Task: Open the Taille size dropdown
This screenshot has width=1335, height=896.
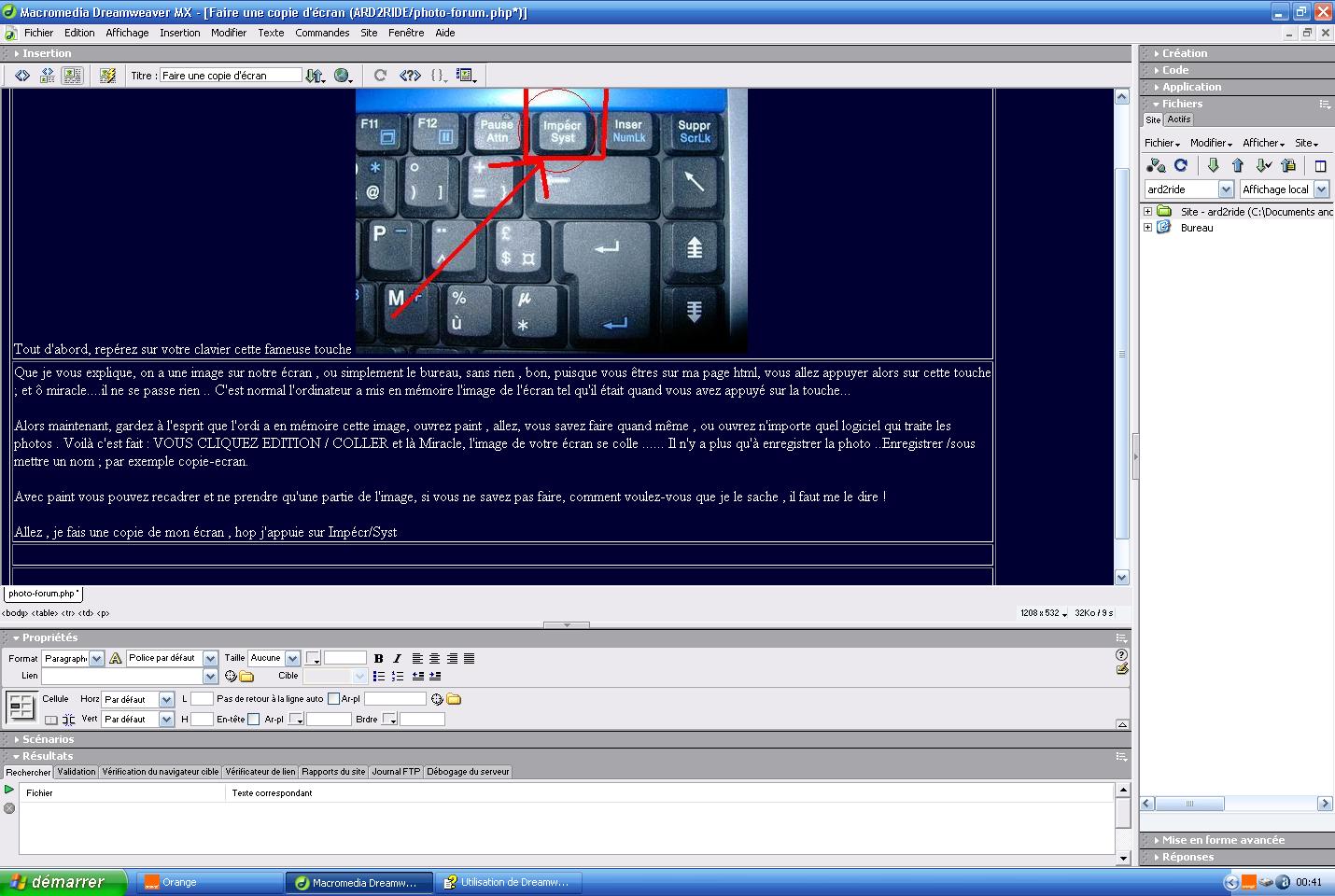Action: (x=292, y=658)
